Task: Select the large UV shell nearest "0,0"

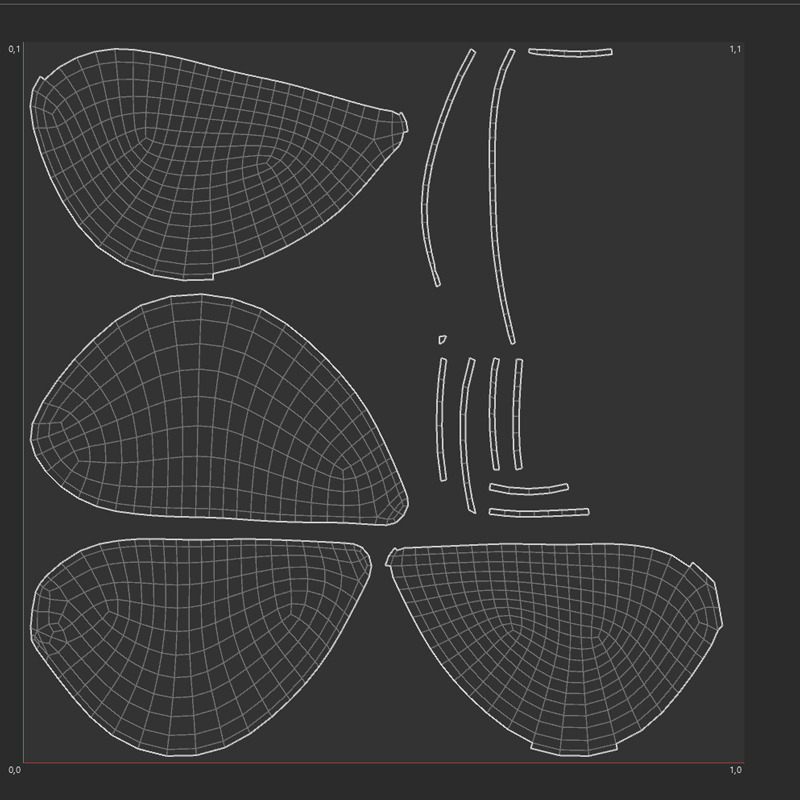Action: 199,648
